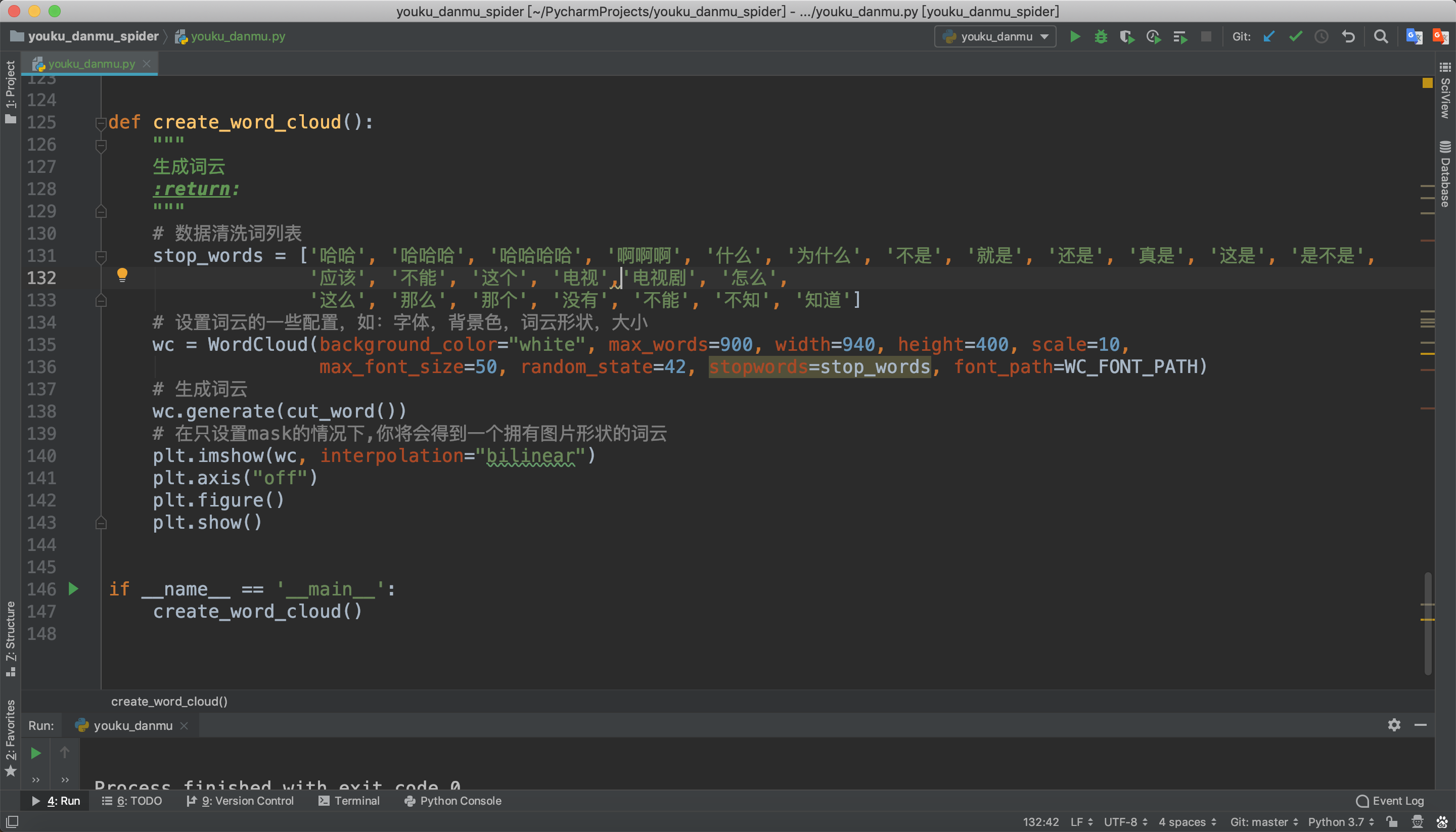Click the Debug bug icon

tap(1101, 36)
